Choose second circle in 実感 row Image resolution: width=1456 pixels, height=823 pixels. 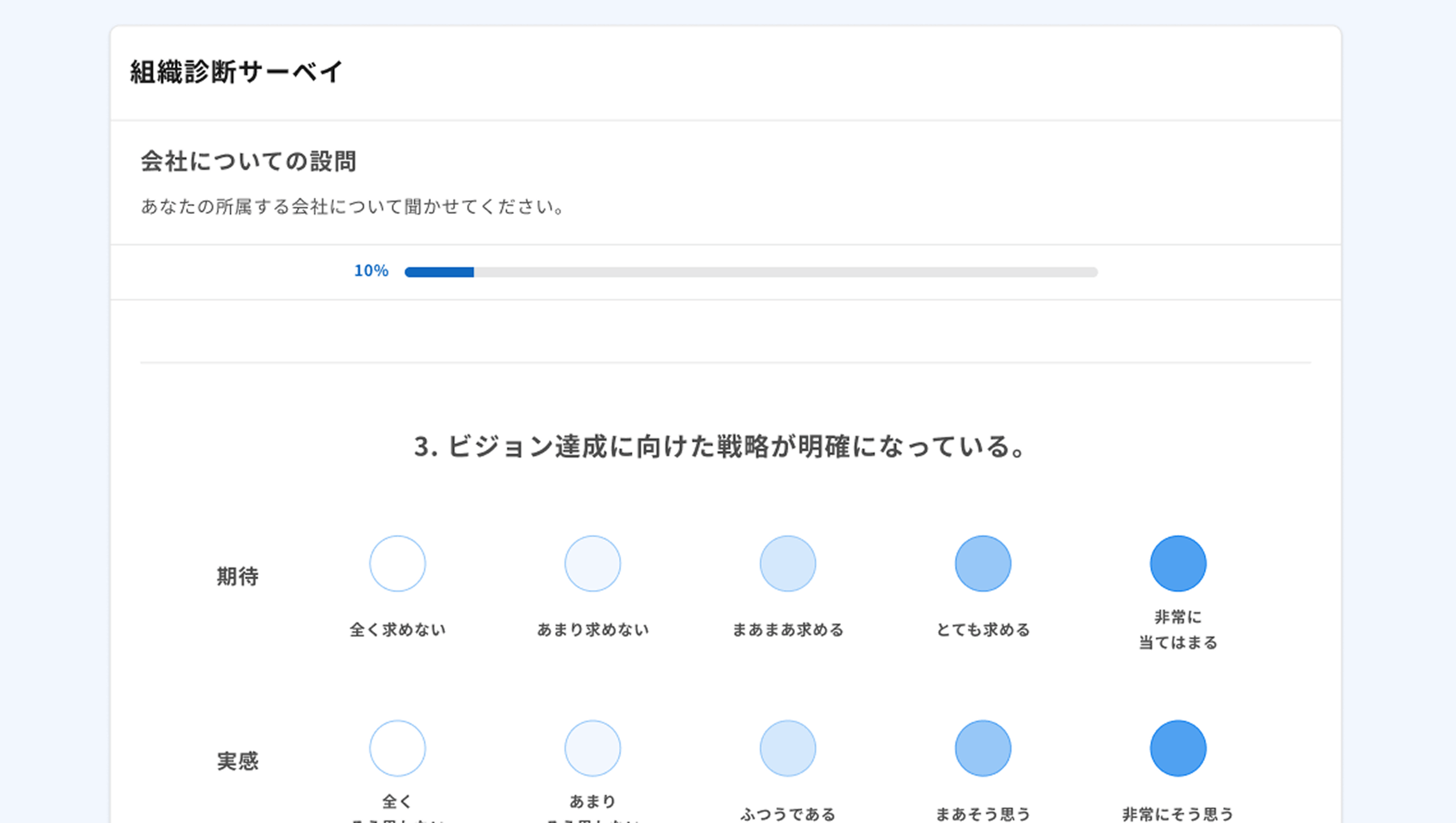point(593,748)
